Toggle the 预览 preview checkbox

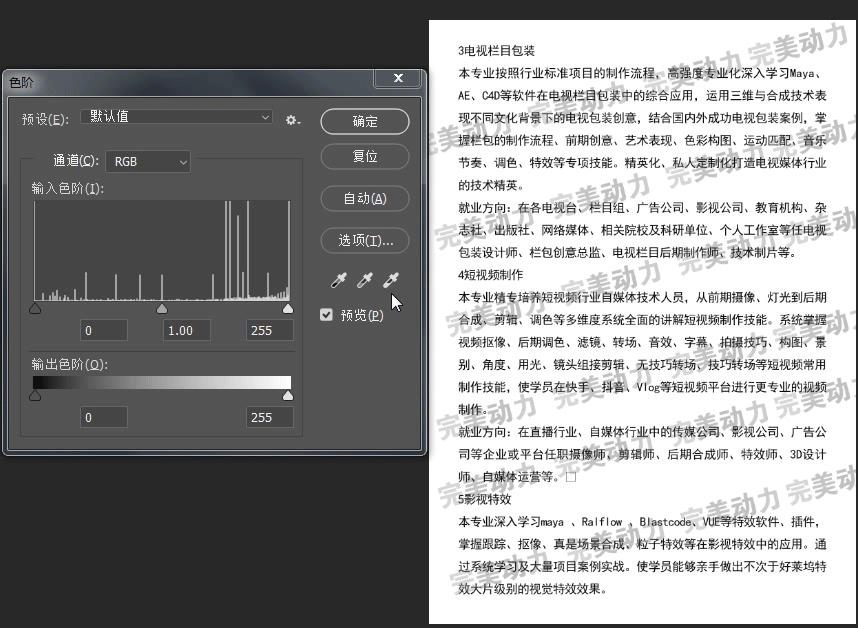pos(326,315)
